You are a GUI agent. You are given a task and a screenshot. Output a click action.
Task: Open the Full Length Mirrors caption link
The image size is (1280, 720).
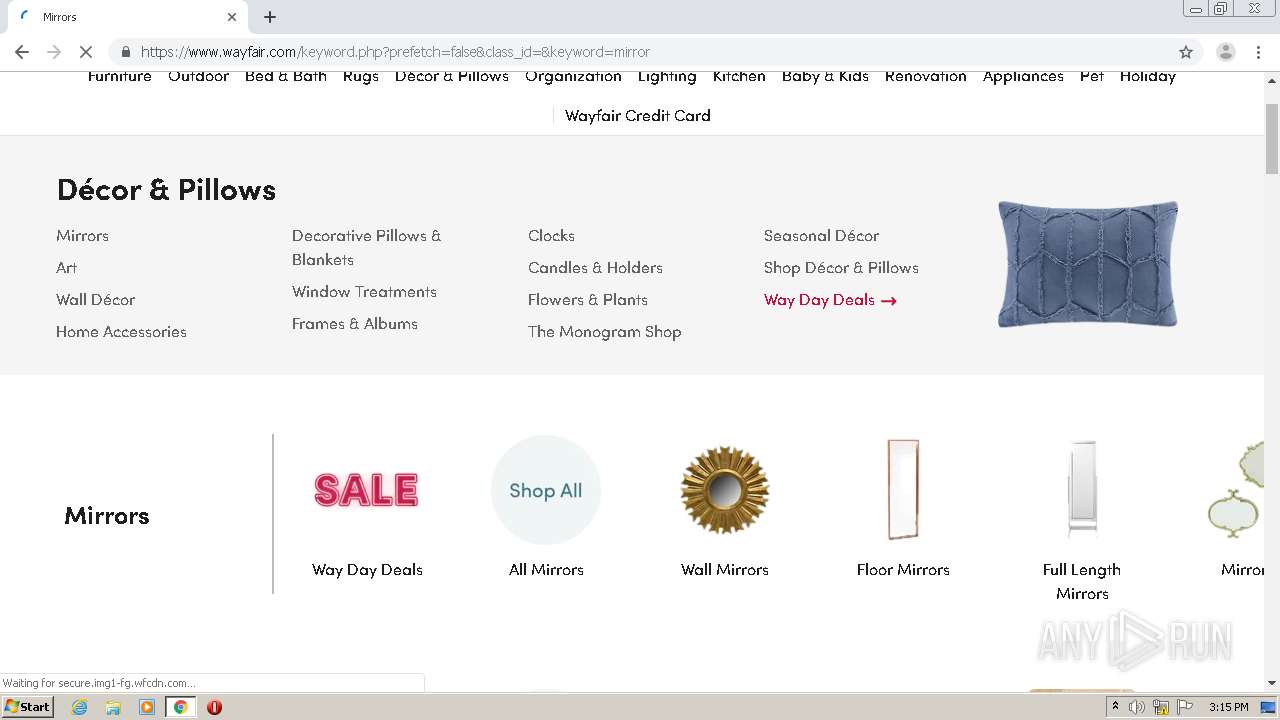1082,582
